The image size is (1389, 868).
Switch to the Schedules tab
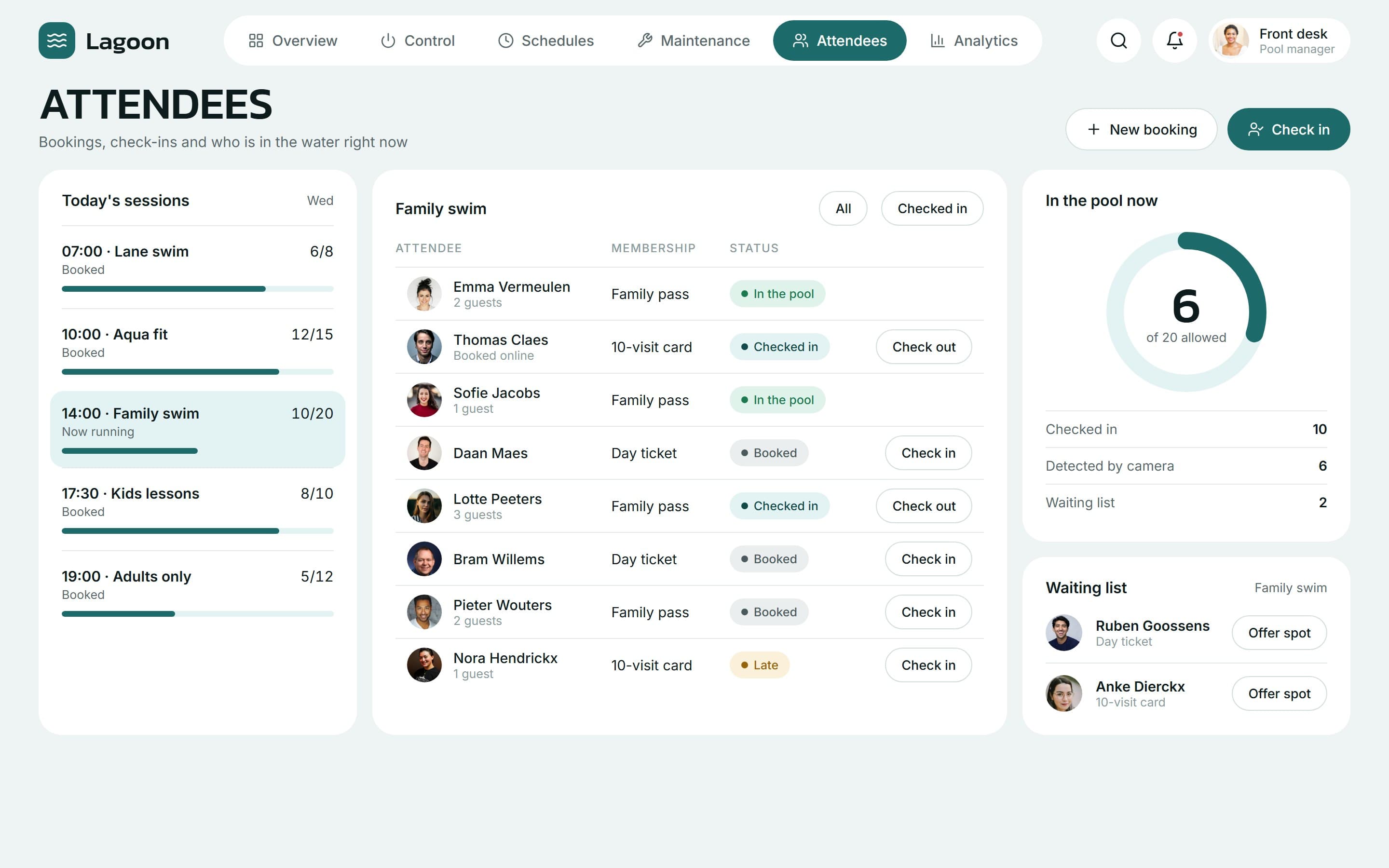[x=546, y=41]
